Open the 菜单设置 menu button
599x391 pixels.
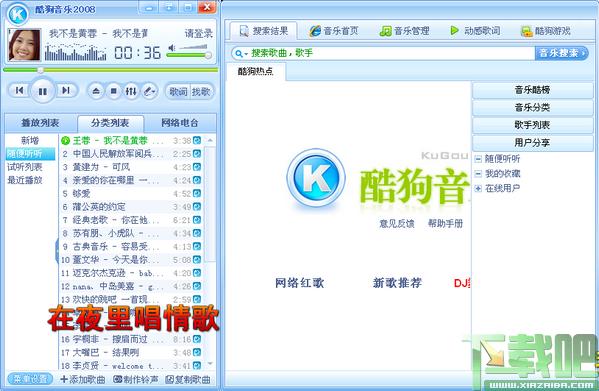pos(30,378)
